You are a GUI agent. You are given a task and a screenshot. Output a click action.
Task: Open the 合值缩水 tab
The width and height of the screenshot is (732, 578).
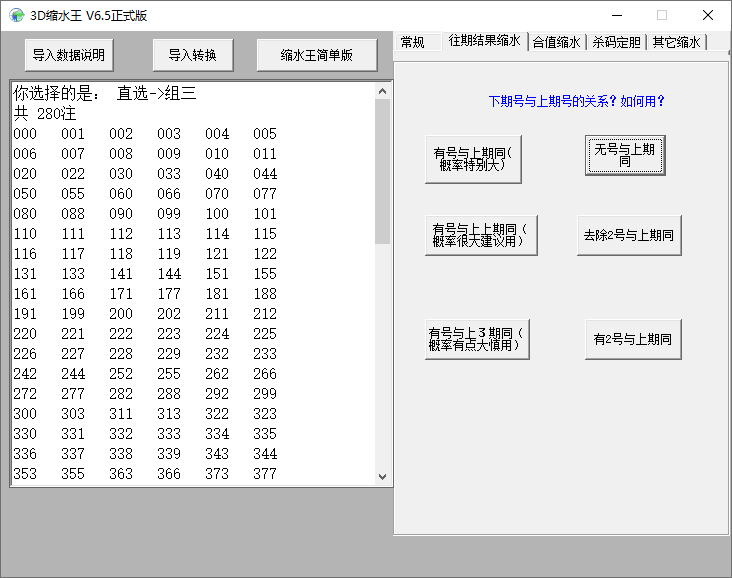[x=557, y=42]
